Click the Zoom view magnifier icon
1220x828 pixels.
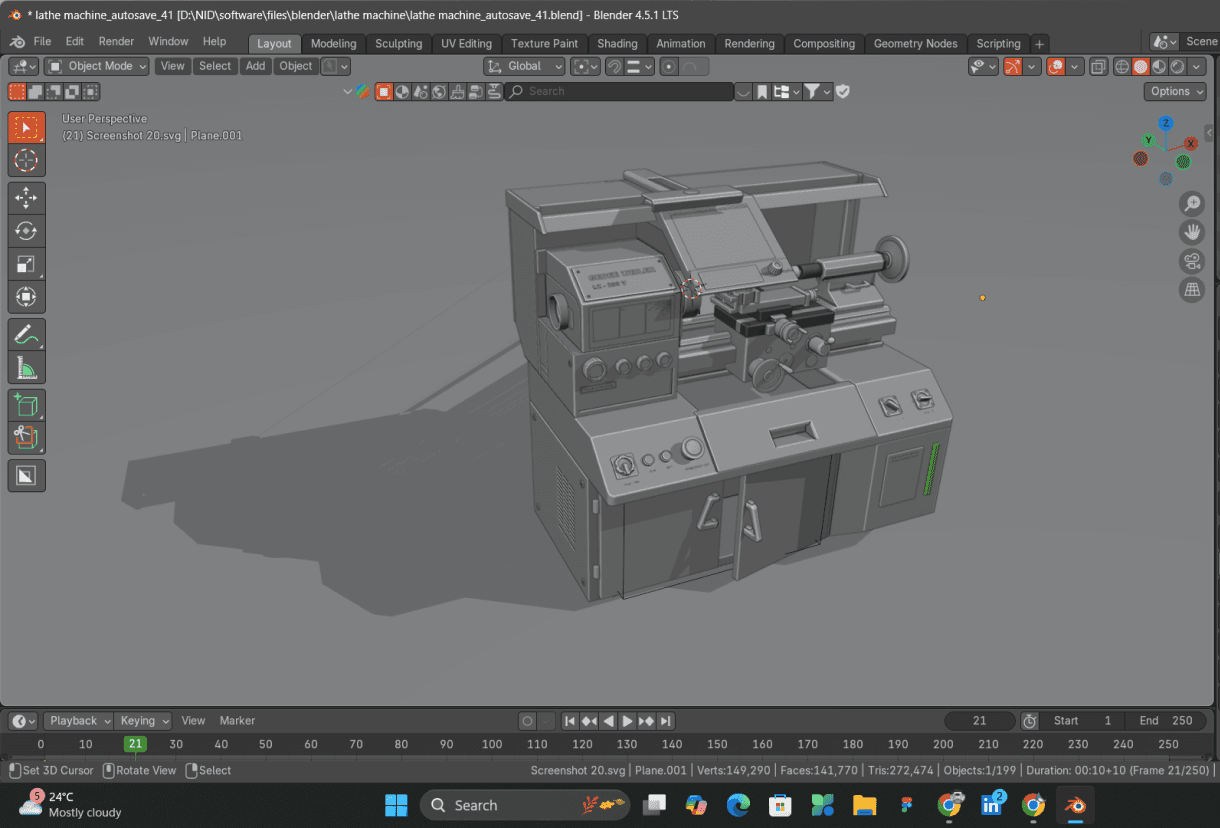[x=1192, y=204]
